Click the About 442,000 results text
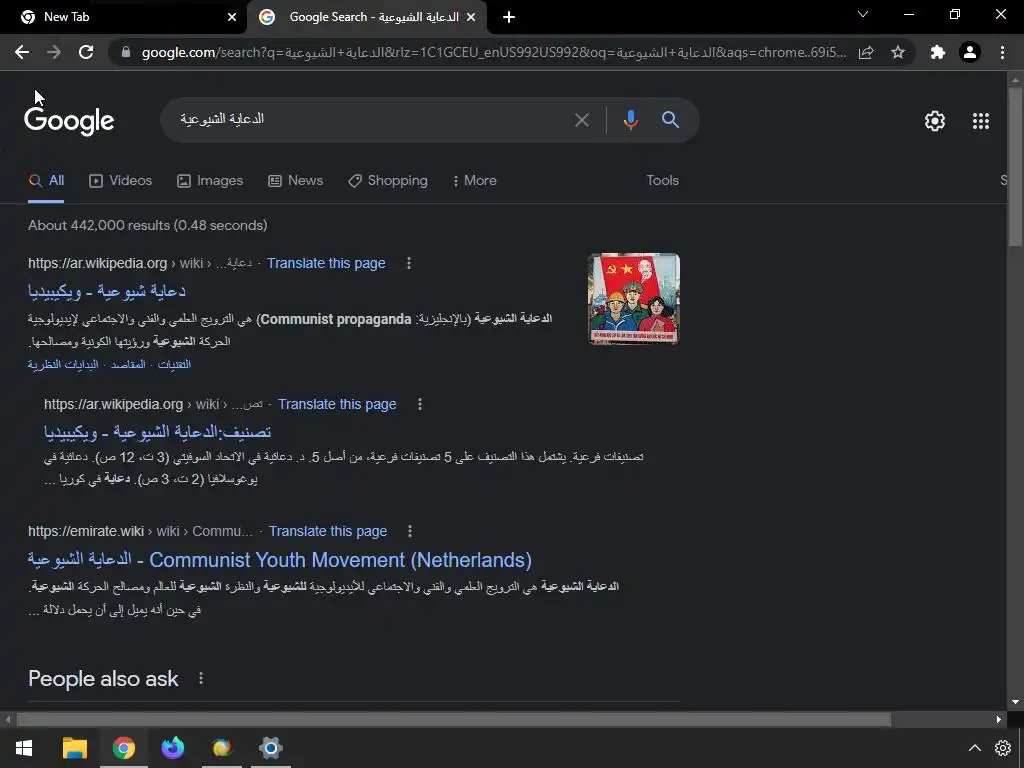Screen dimensions: 1024x768 pyautogui.click(x=148, y=225)
